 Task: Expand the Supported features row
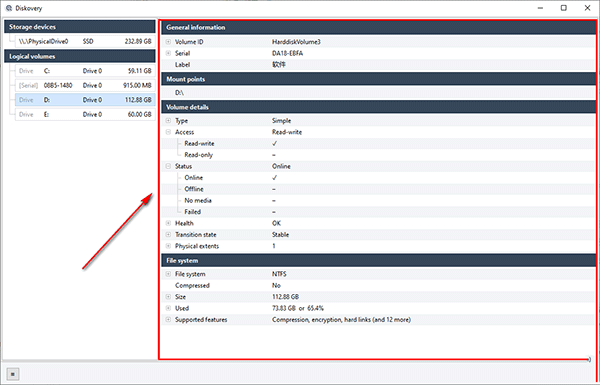[168, 320]
